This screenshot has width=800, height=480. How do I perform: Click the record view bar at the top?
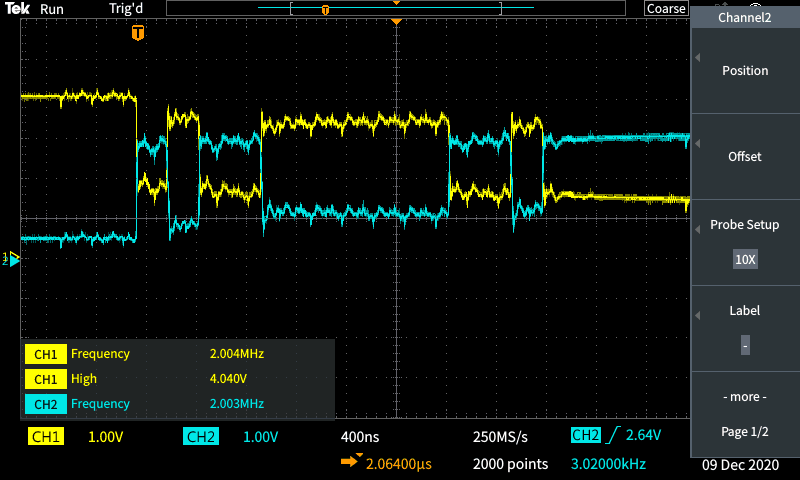click(x=396, y=8)
